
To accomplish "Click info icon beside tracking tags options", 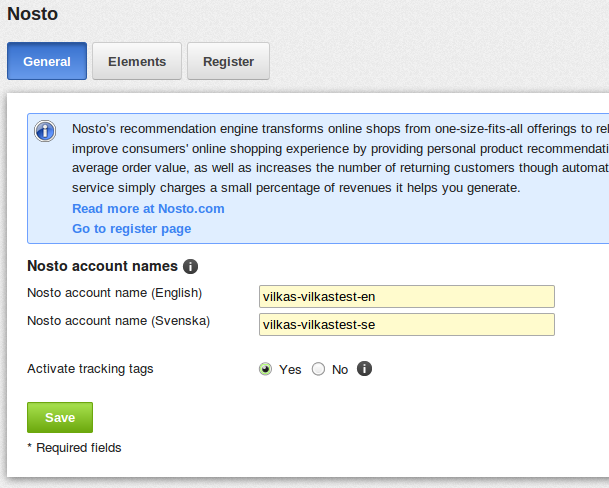I will tap(364, 368).
